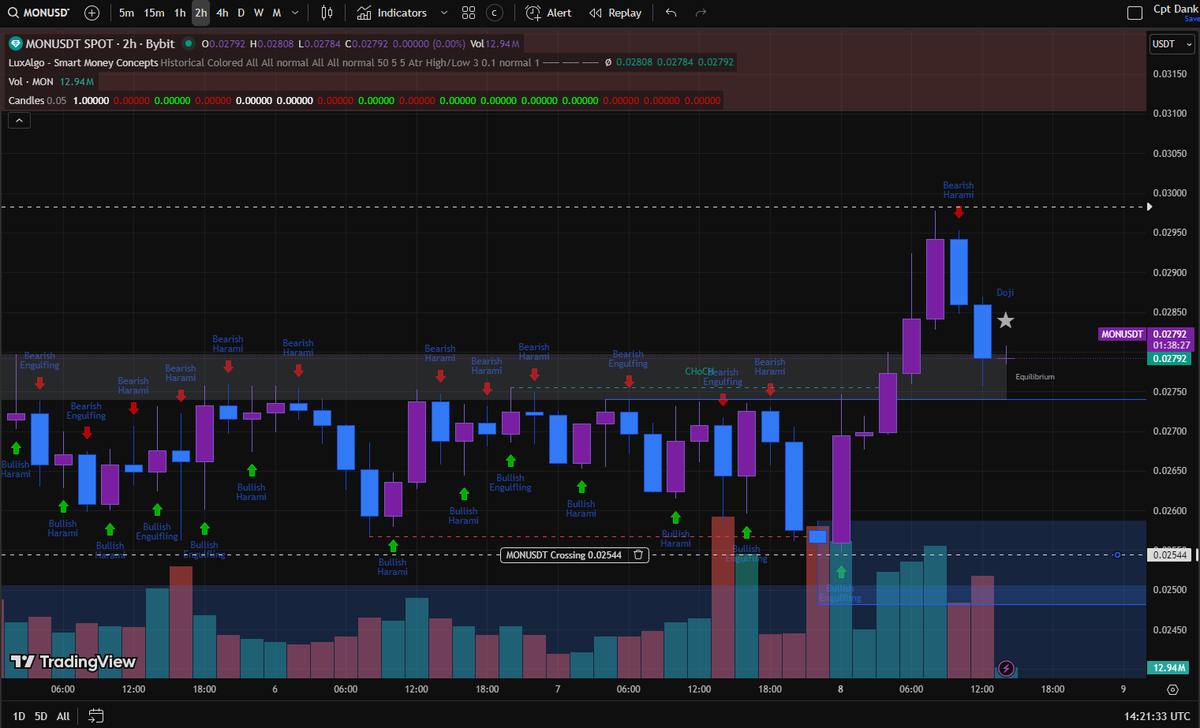The width and height of the screenshot is (1200, 728).
Task: Click the 0.03000 price axis label
Action: [x=1169, y=193]
